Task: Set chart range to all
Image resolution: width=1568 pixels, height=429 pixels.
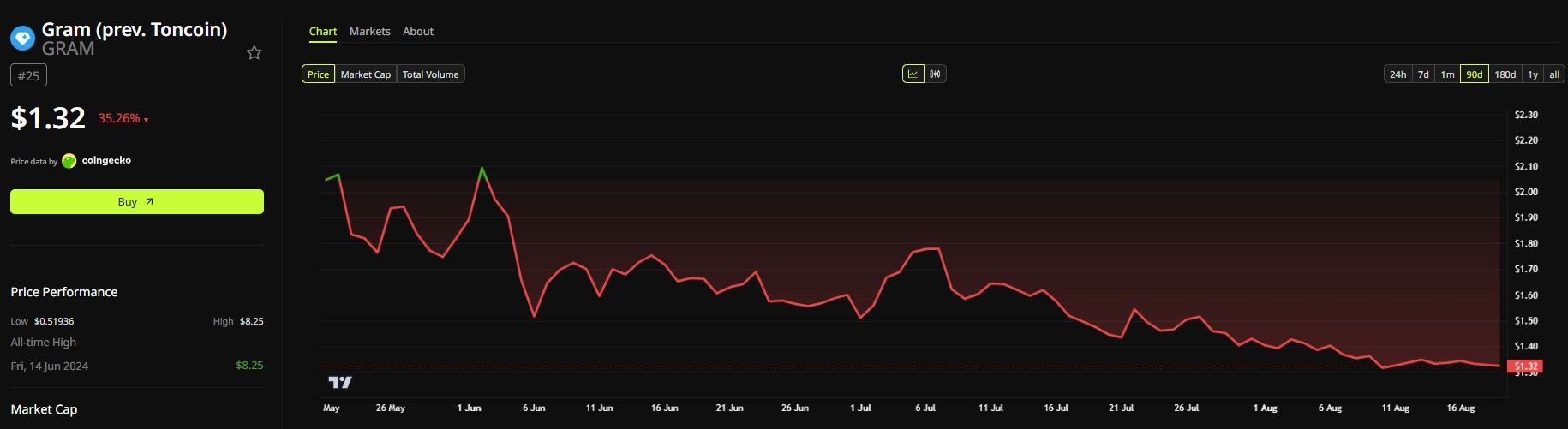Action: tap(1554, 74)
